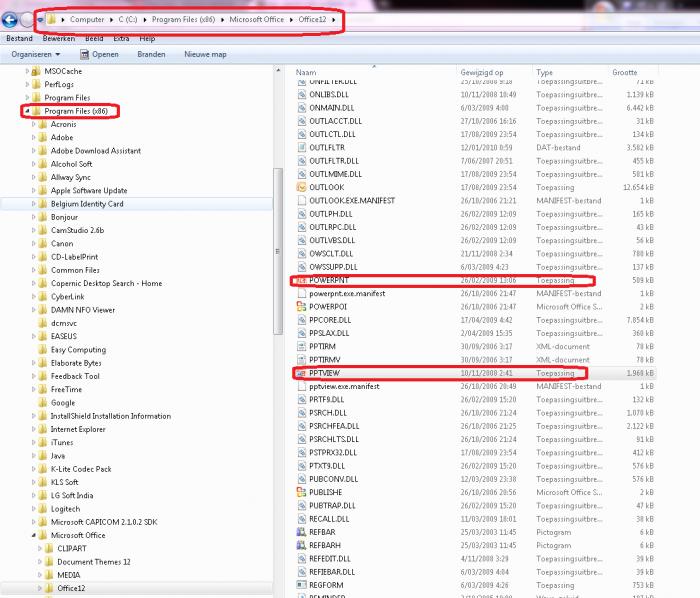This screenshot has height=598, width=700.
Task: Select the PSRCHFEA.DLL file name
Action: coord(334,426)
